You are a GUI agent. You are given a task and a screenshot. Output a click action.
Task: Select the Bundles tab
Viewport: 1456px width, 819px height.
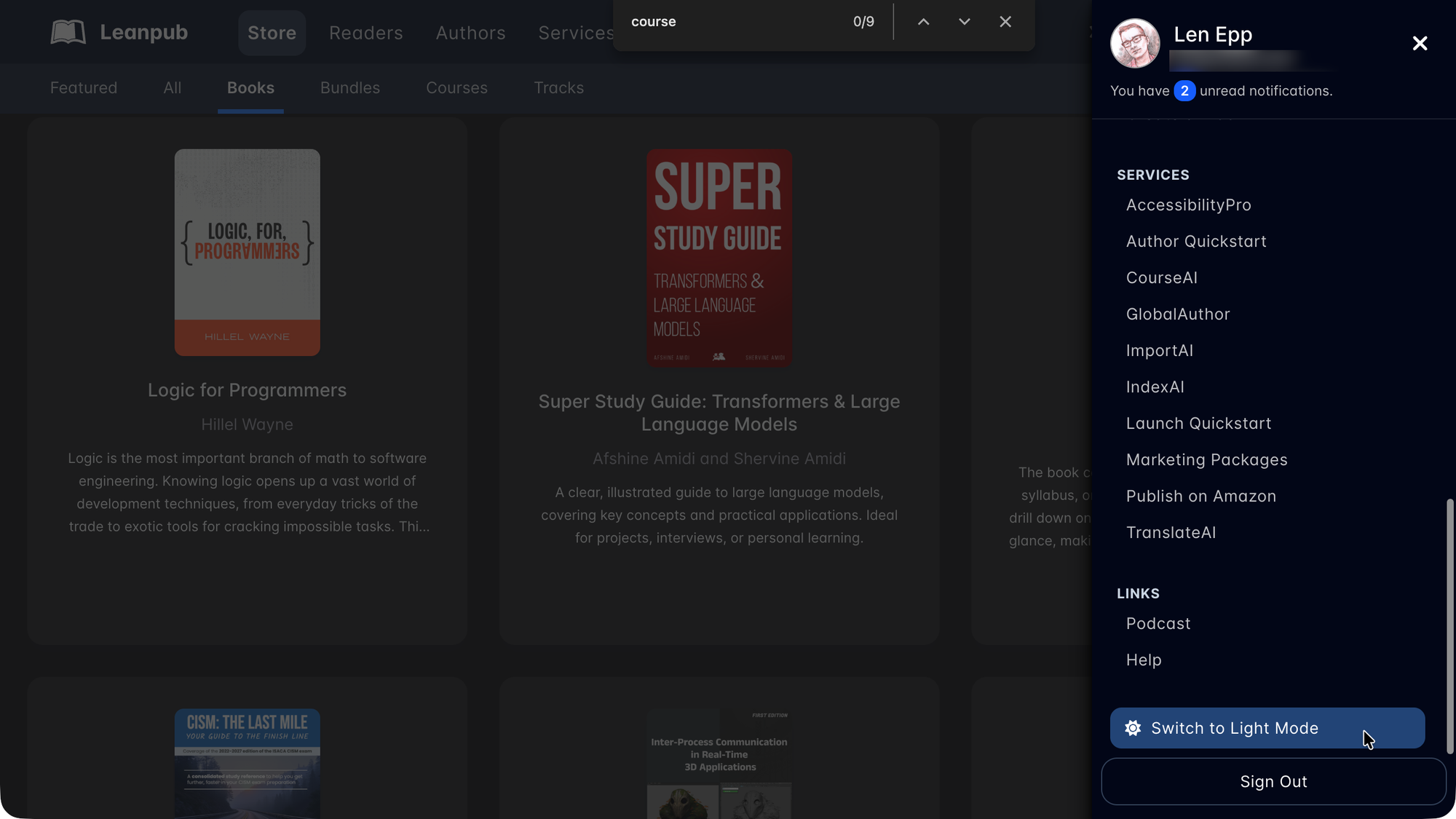tap(349, 88)
